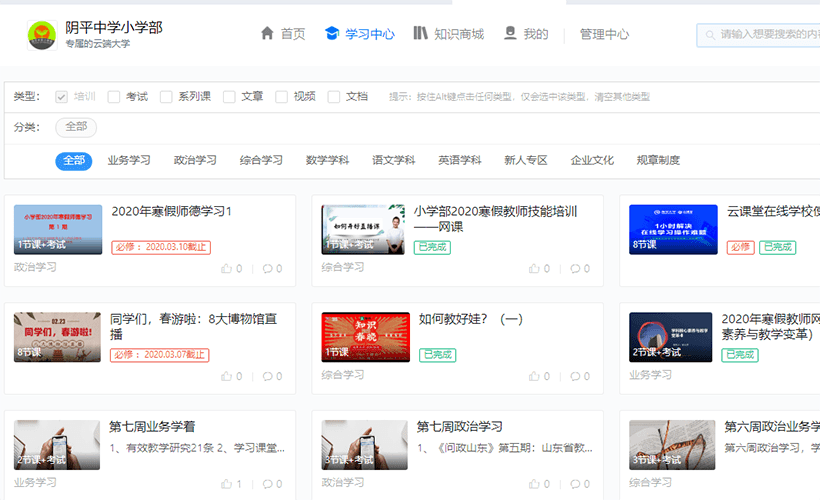Open thumbnail of 第七周政治学习 course
The image size is (820, 500).
(x=365, y=445)
